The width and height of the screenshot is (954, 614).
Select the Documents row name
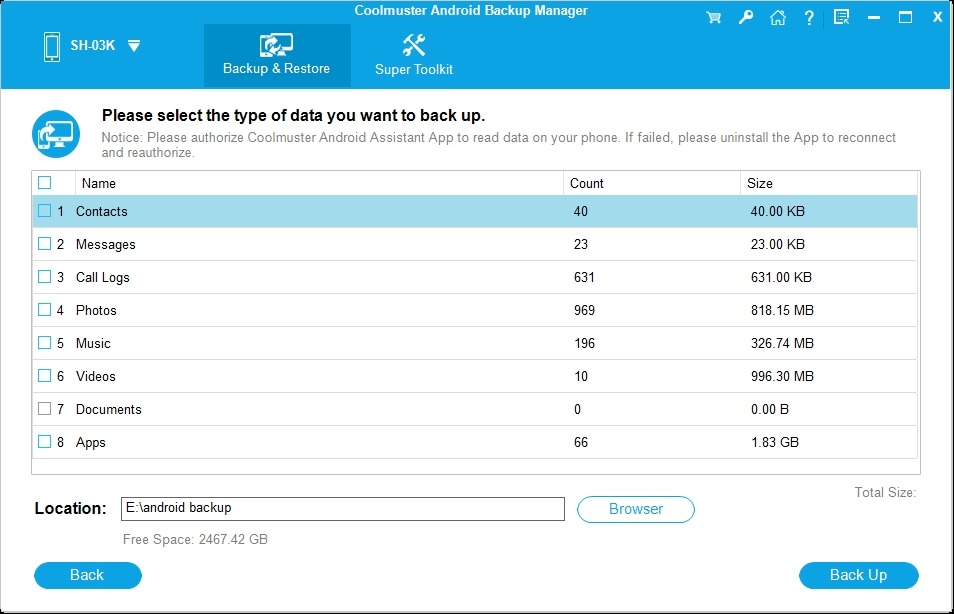point(109,409)
